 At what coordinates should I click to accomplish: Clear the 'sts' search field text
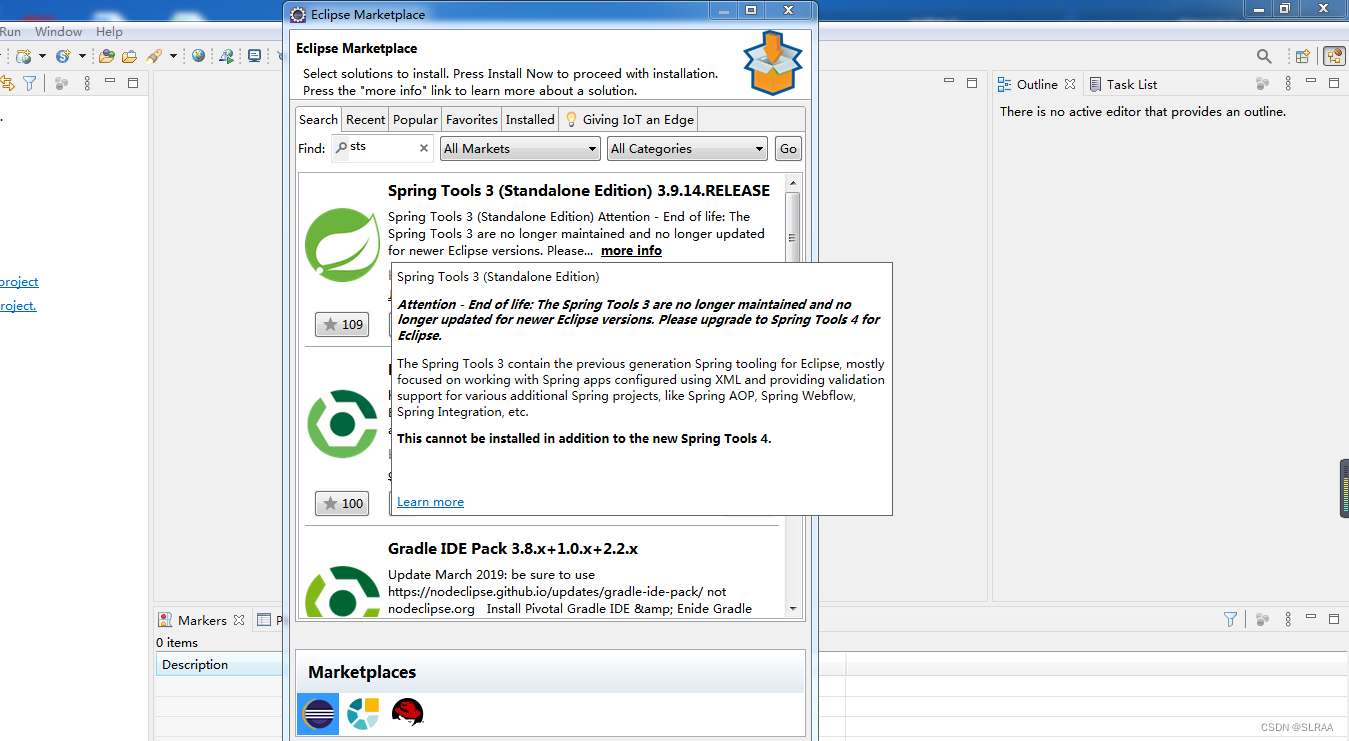tap(423, 148)
